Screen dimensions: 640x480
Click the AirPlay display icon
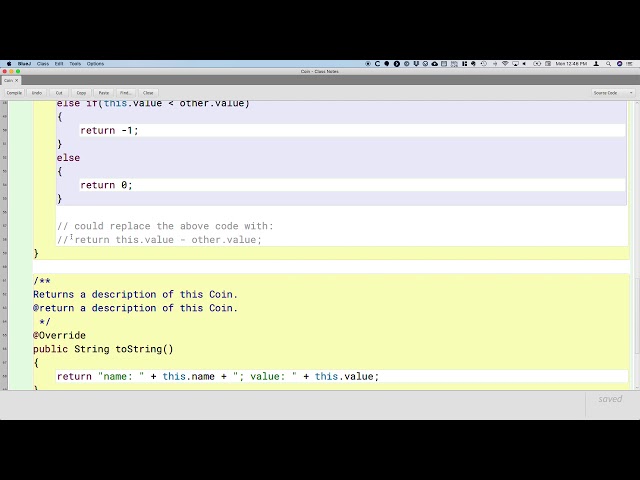click(x=515, y=64)
